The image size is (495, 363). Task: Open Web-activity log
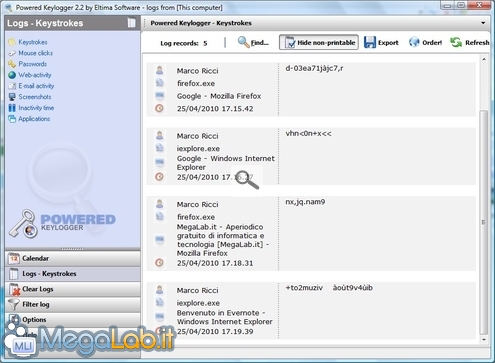pyautogui.click(x=35, y=75)
